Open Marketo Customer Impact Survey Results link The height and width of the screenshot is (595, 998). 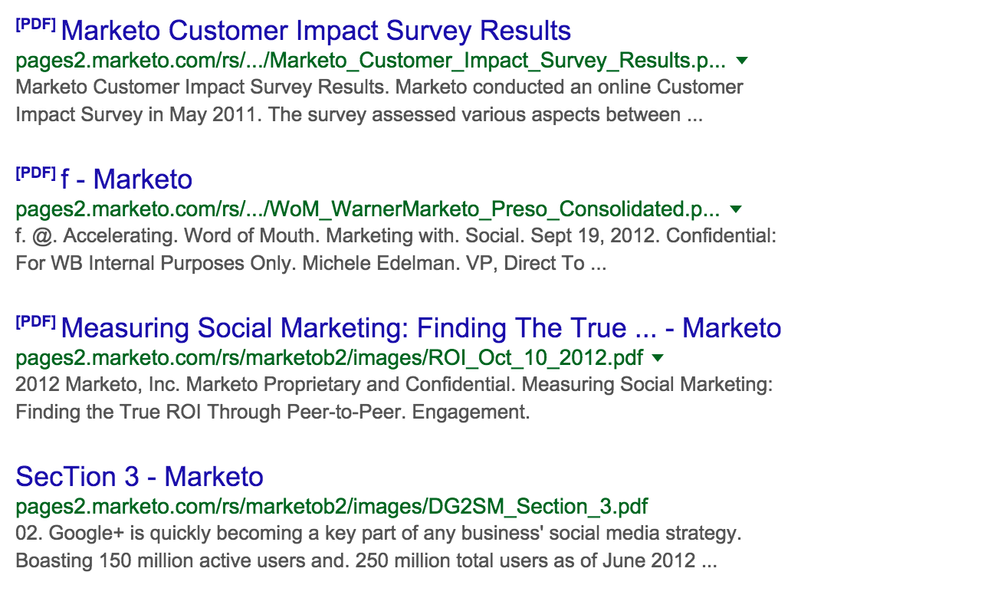point(316,31)
